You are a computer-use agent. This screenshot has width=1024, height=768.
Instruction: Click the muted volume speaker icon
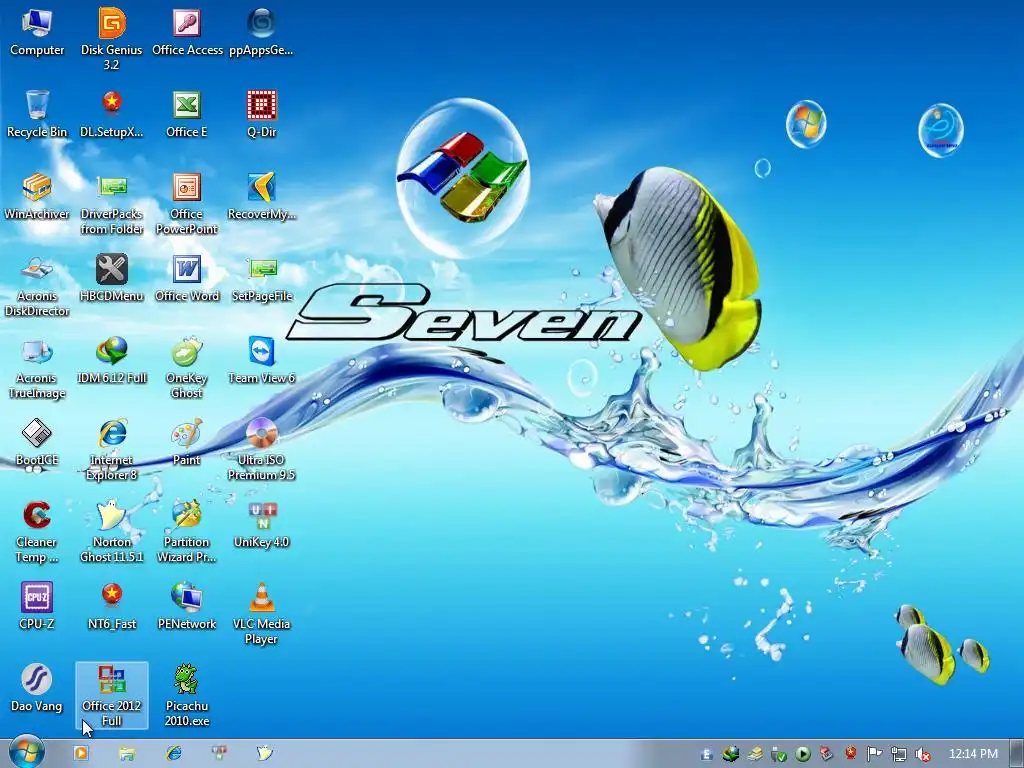tap(923, 754)
